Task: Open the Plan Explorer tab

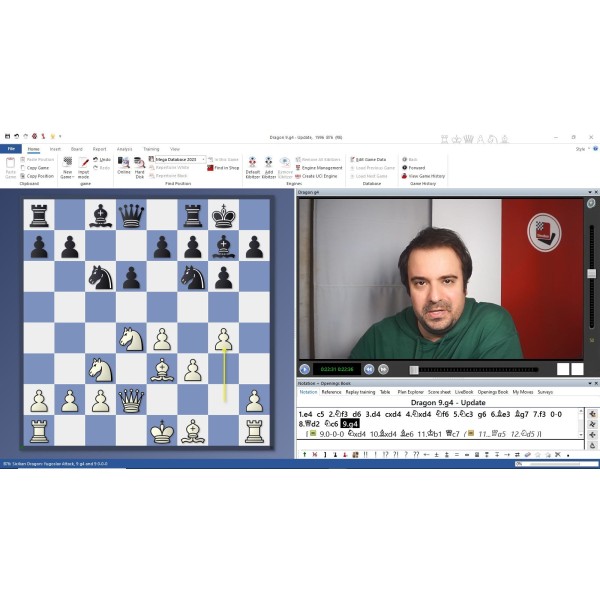Action: coord(410,392)
